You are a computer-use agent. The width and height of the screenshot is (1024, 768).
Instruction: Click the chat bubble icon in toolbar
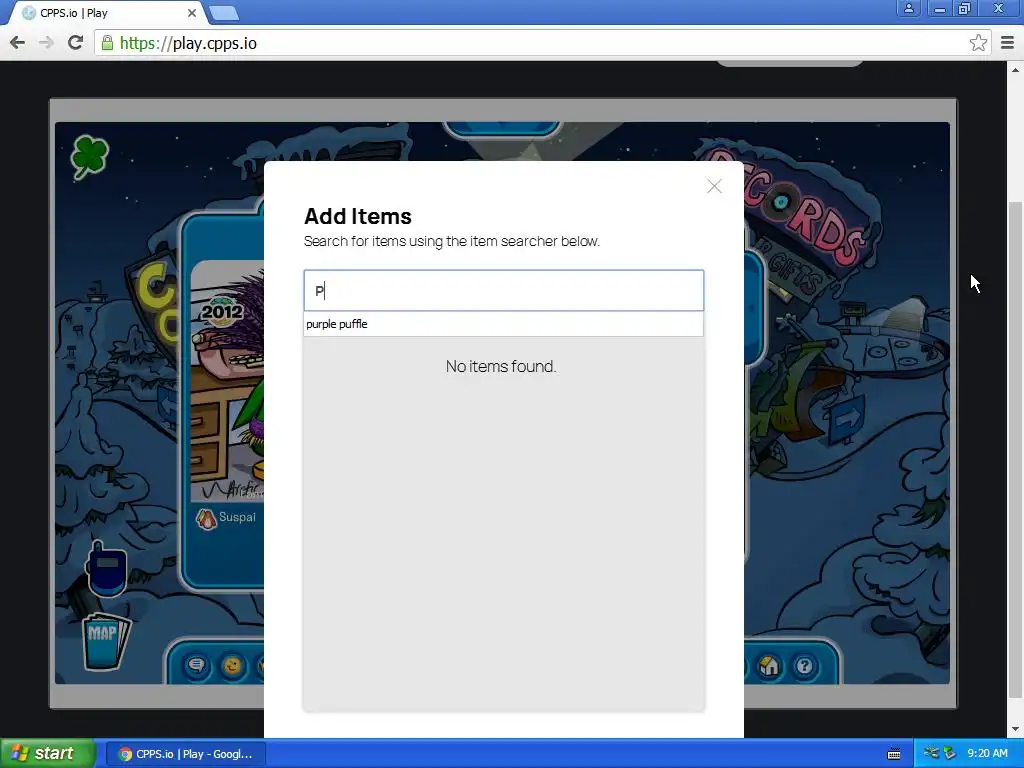pos(195,665)
